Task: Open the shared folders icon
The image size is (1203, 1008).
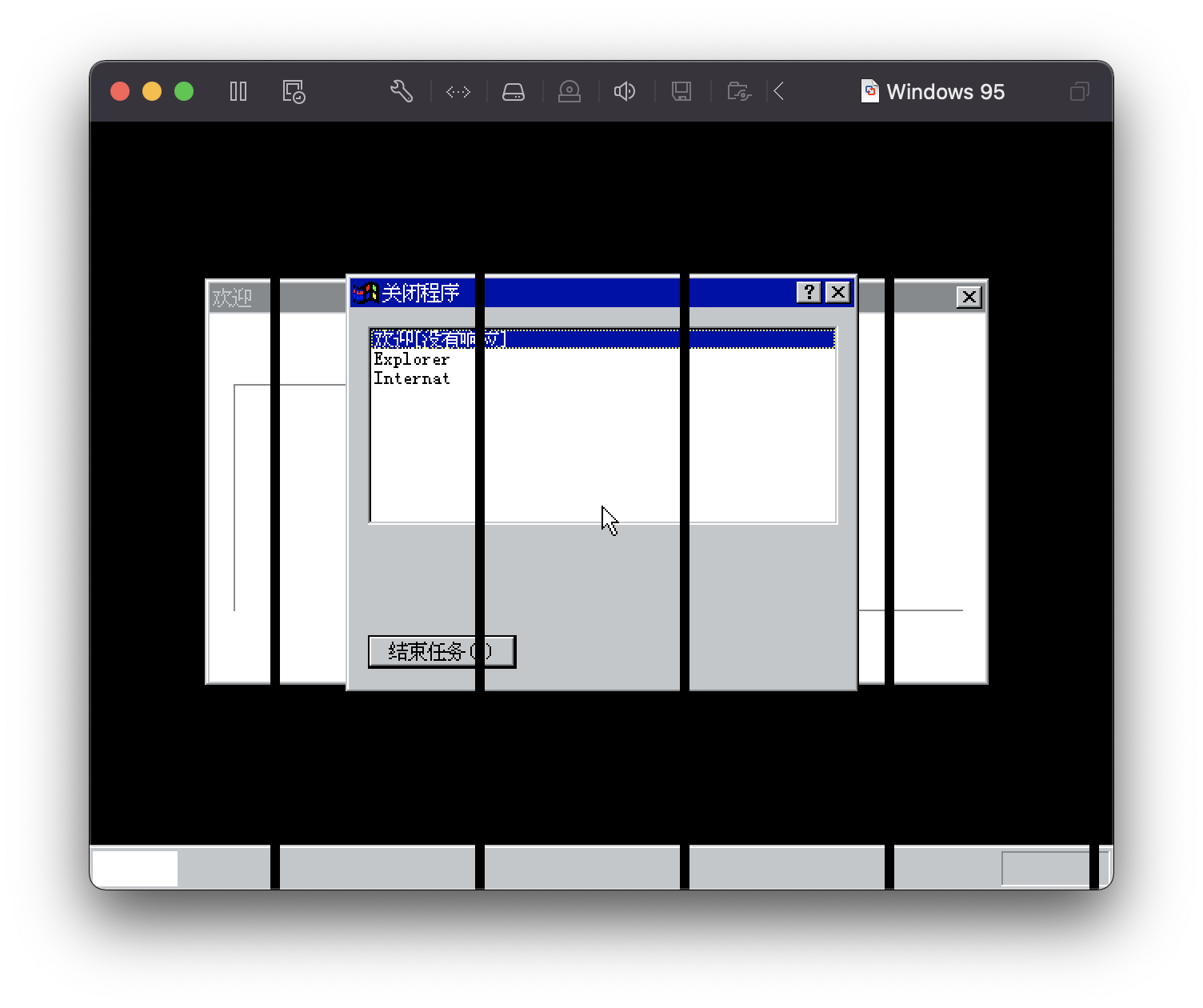Action: (739, 91)
